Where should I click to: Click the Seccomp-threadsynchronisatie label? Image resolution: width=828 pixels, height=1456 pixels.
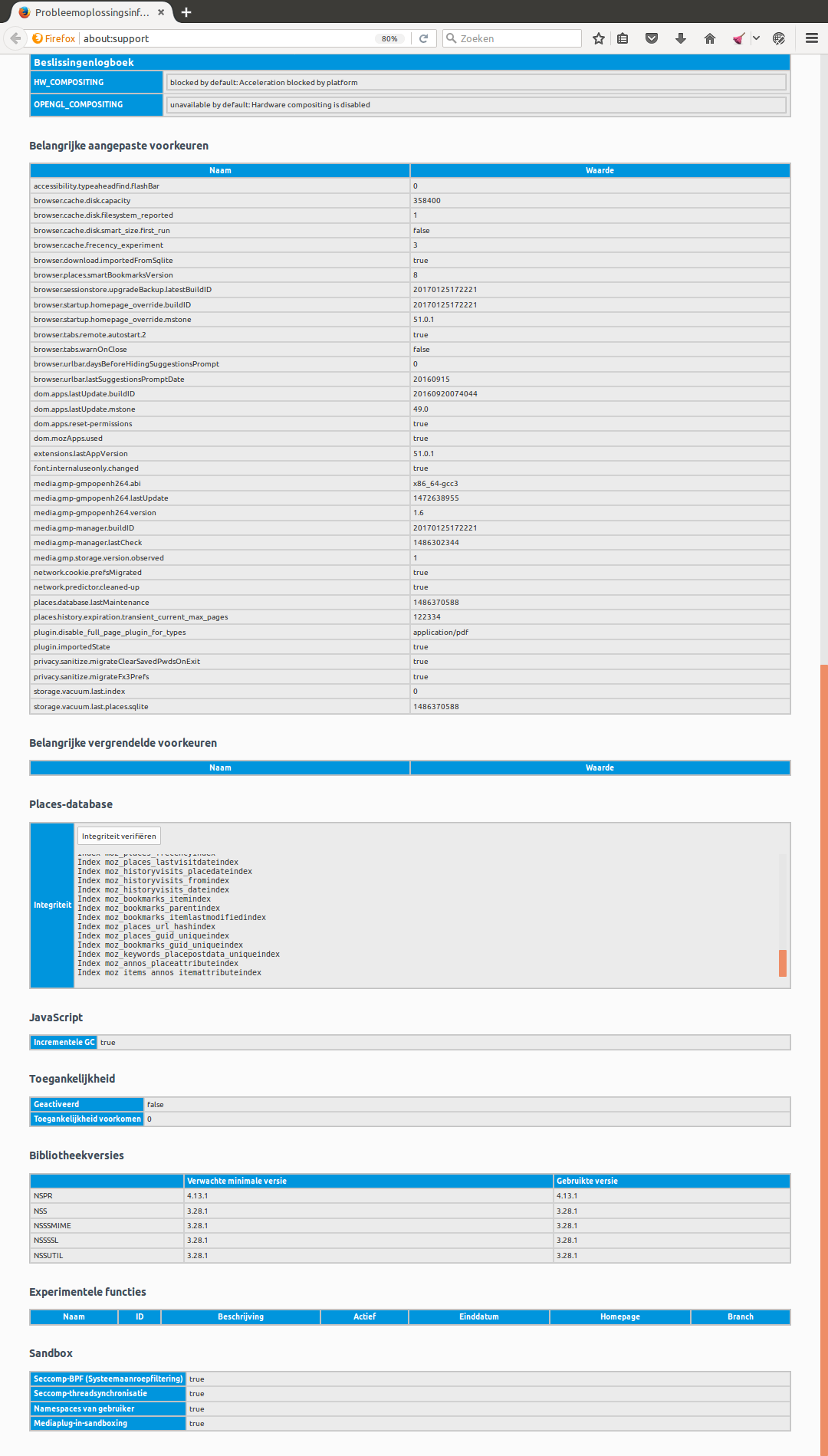tap(108, 1394)
